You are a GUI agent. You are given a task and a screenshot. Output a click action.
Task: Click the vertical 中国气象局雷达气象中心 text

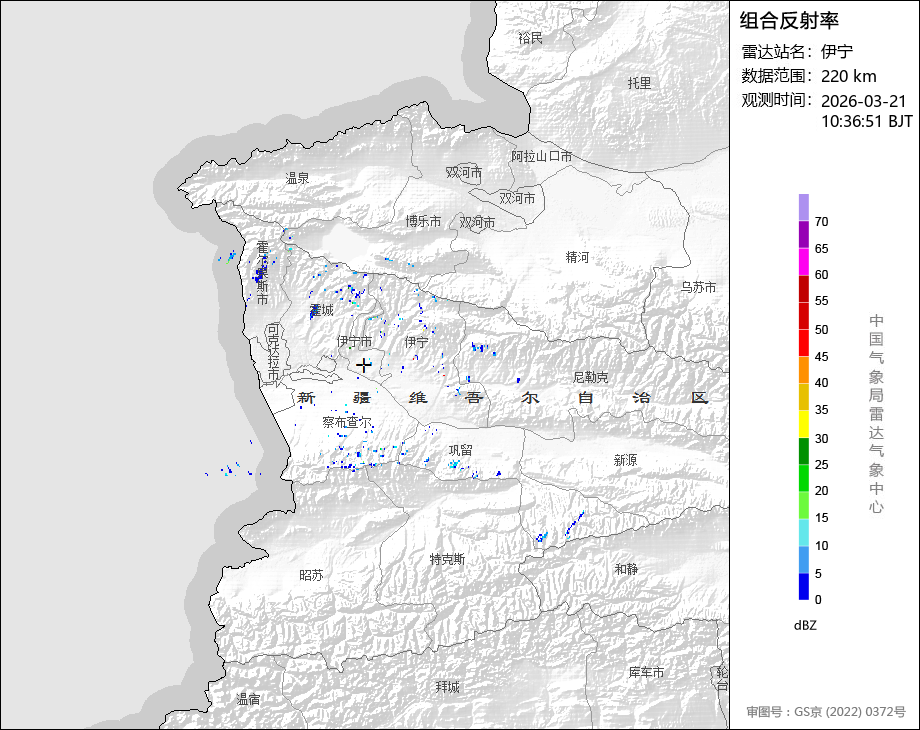(876, 414)
